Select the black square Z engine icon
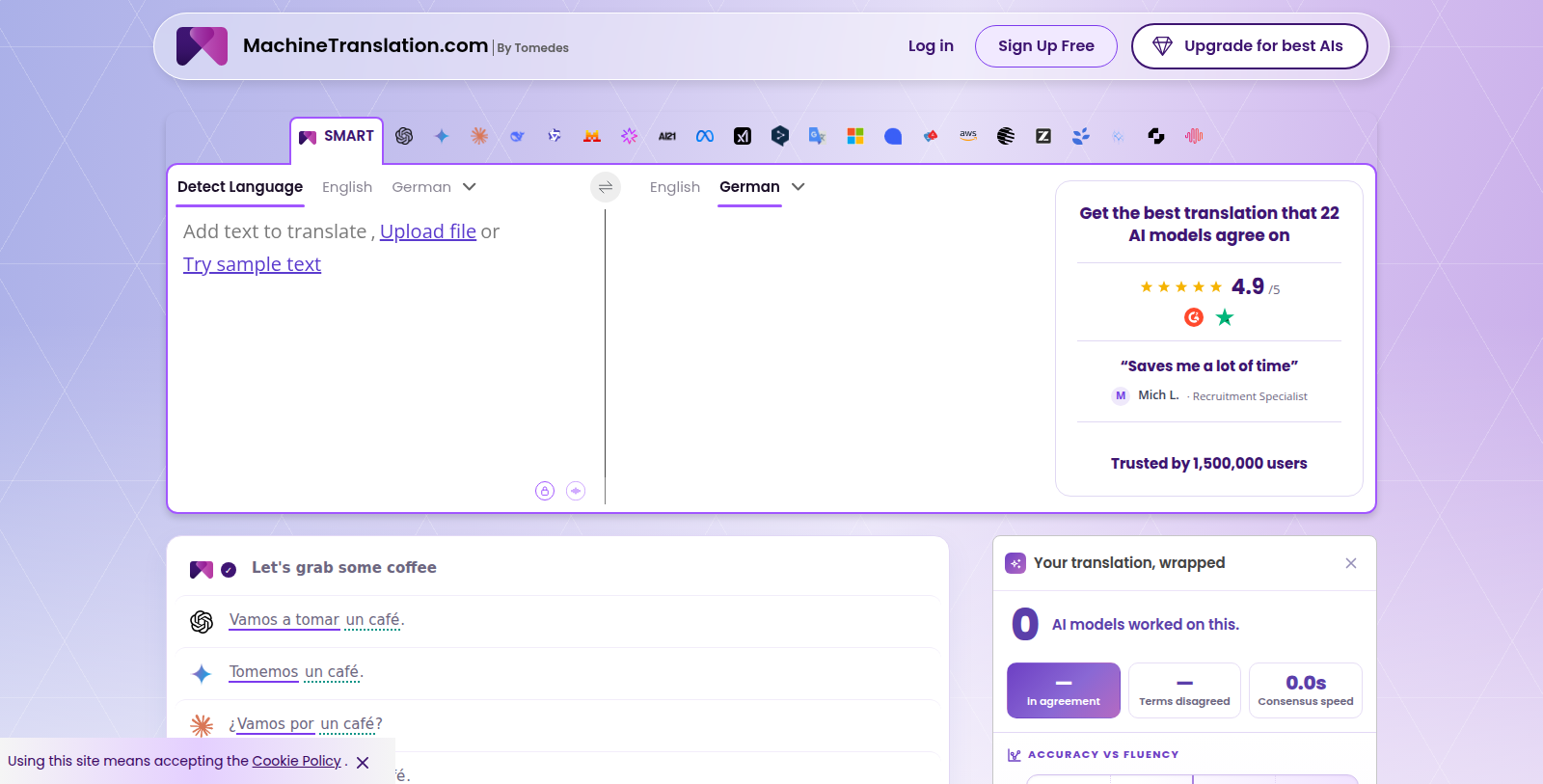 click(1043, 136)
